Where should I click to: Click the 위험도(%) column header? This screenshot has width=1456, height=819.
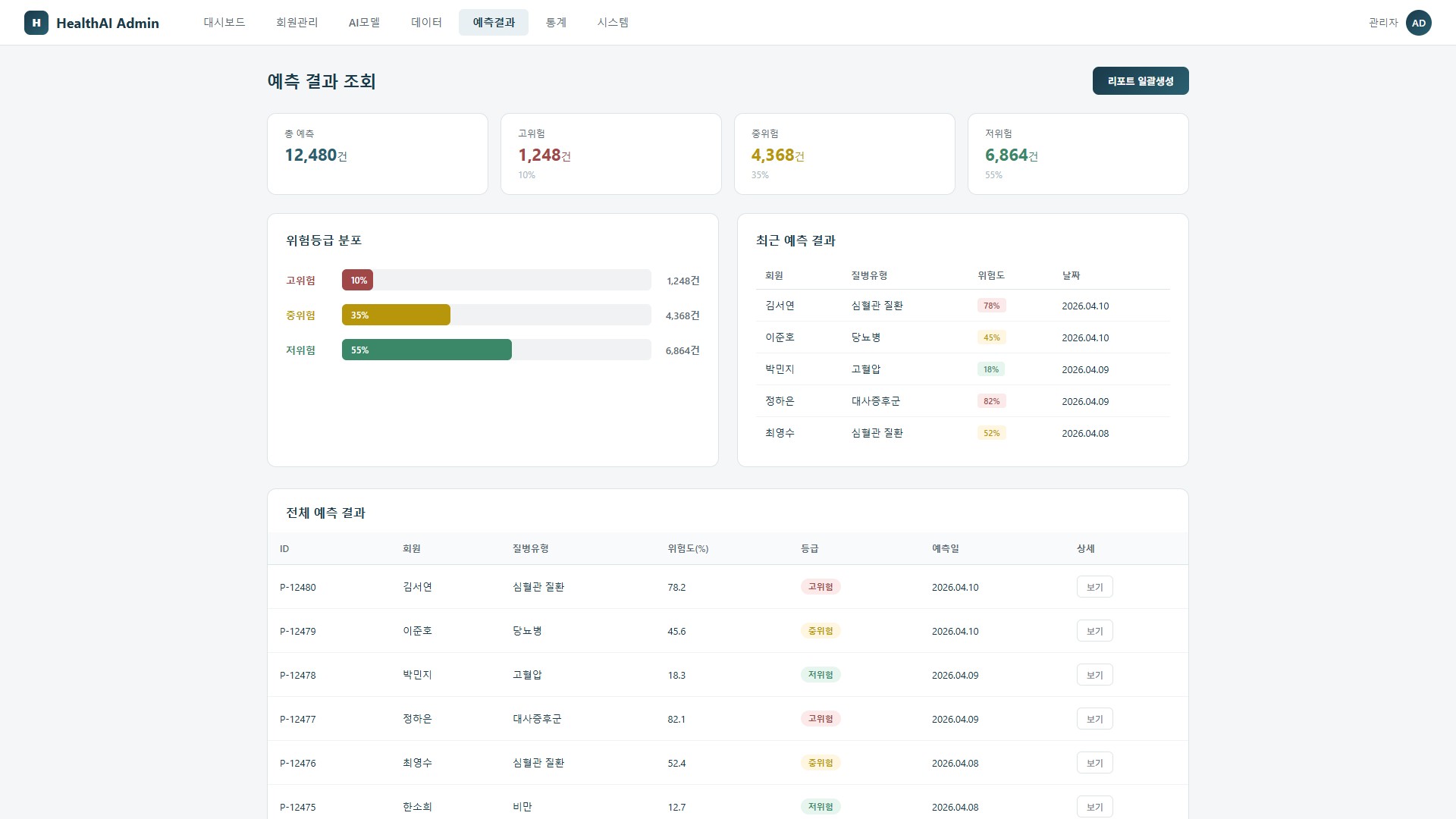[688, 549]
